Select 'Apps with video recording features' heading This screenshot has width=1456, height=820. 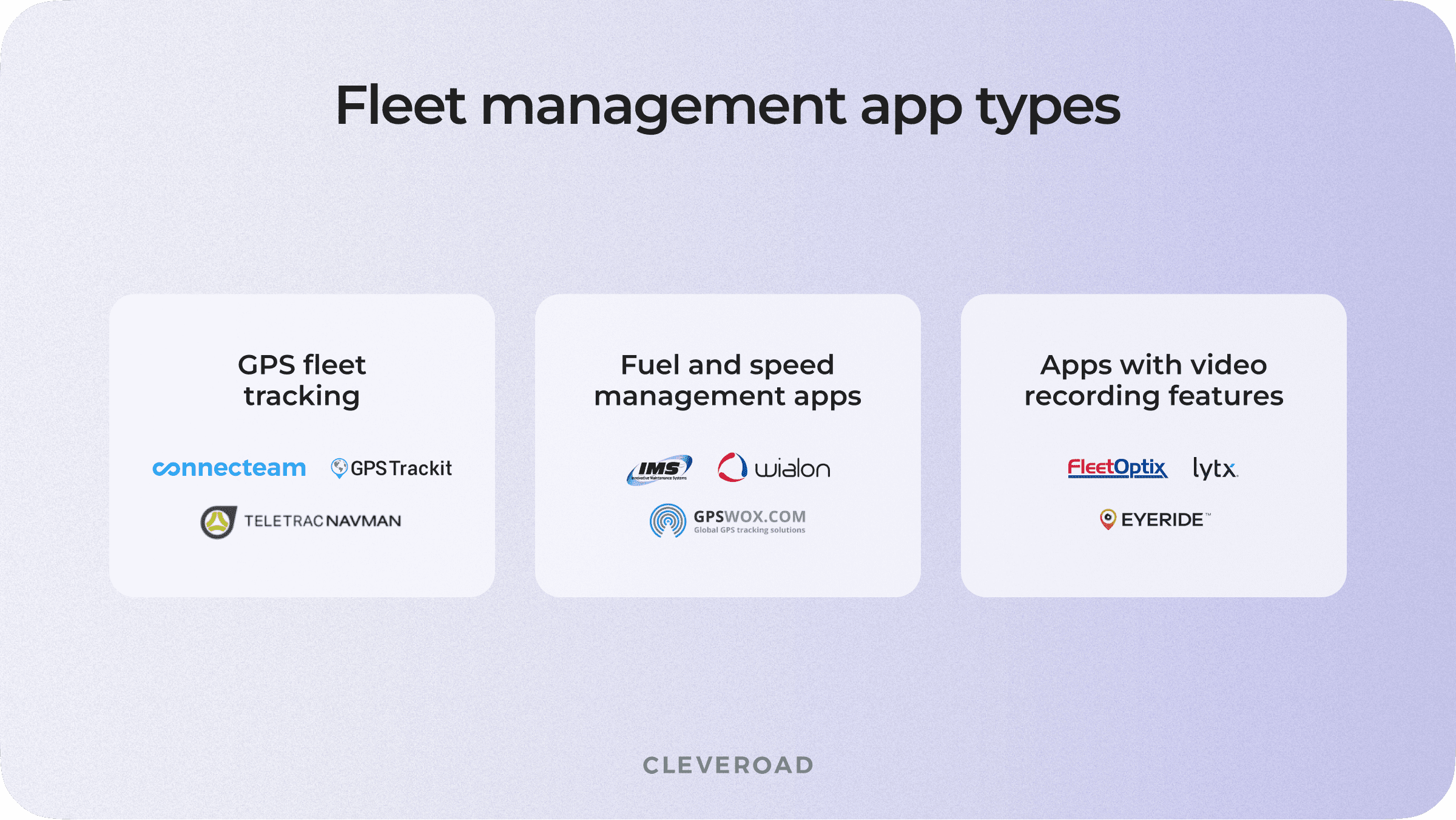tap(1154, 381)
